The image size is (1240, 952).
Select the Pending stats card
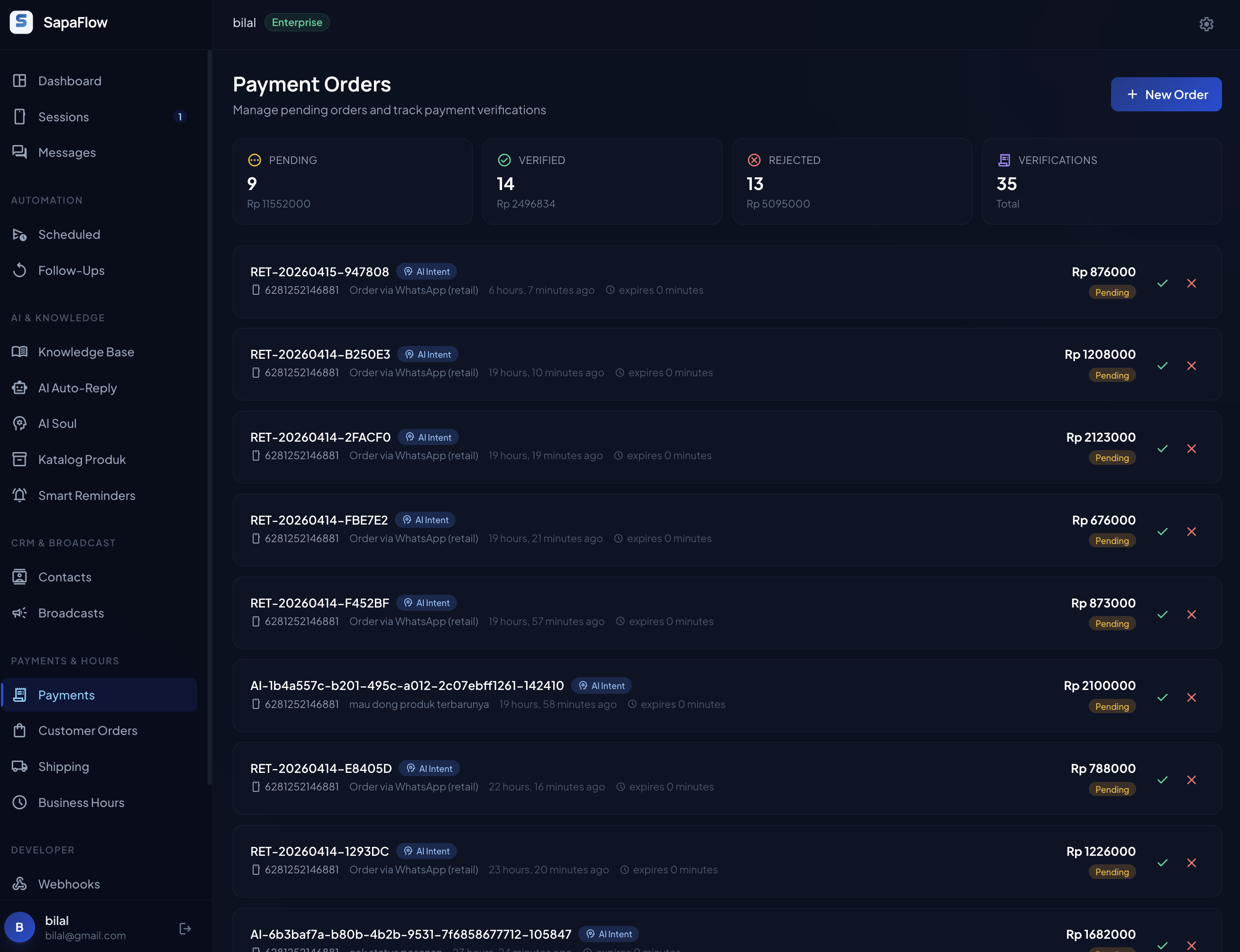tap(352, 181)
